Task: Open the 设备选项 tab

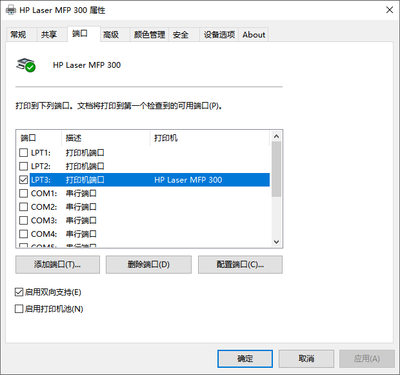Action: (x=219, y=35)
